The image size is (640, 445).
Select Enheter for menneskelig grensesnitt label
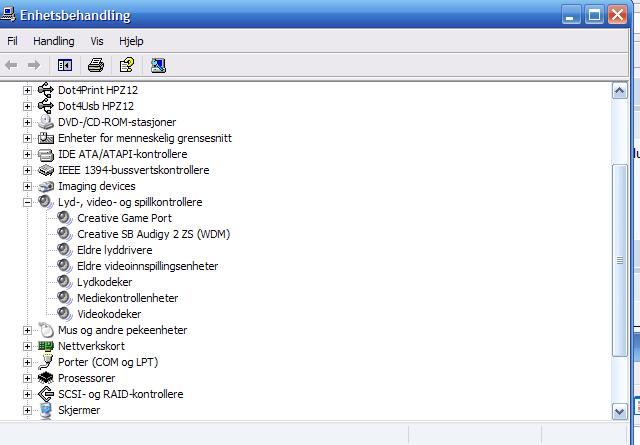pos(145,138)
